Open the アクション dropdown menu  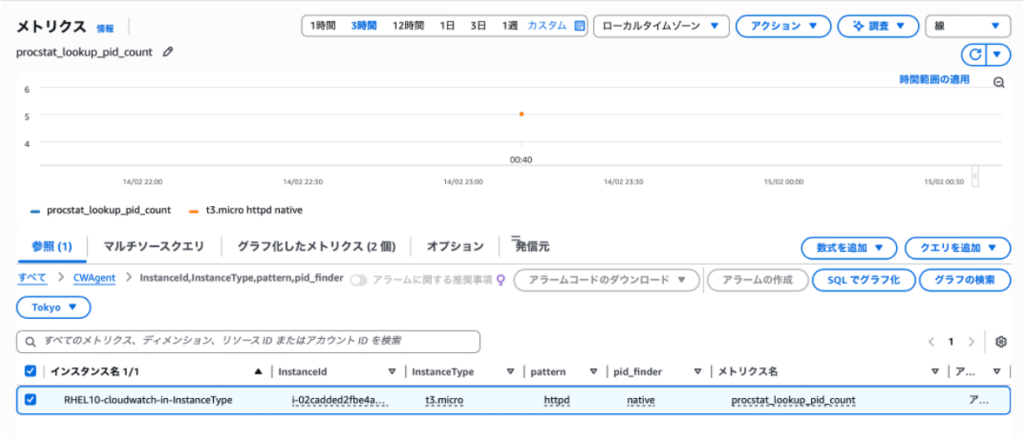pyautogui.click(x=783, y=26)
